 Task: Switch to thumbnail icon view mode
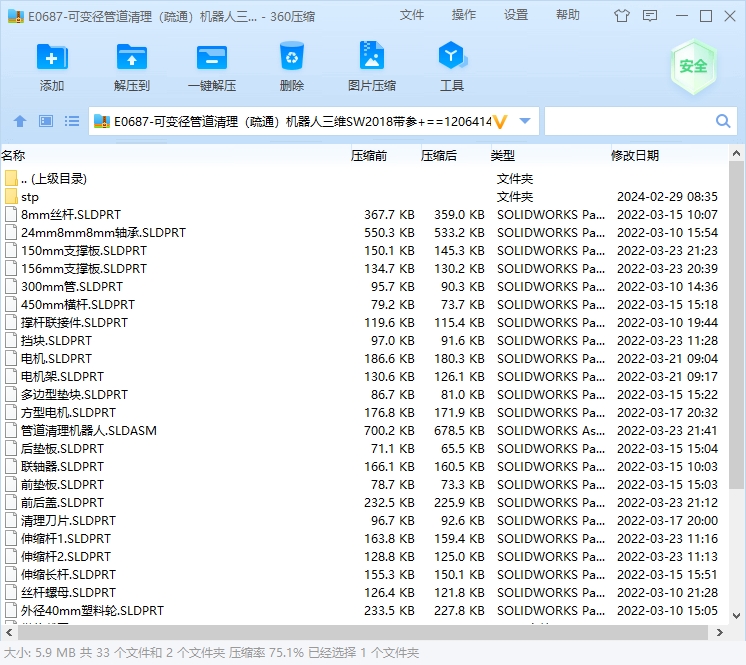tap(46, 121)
